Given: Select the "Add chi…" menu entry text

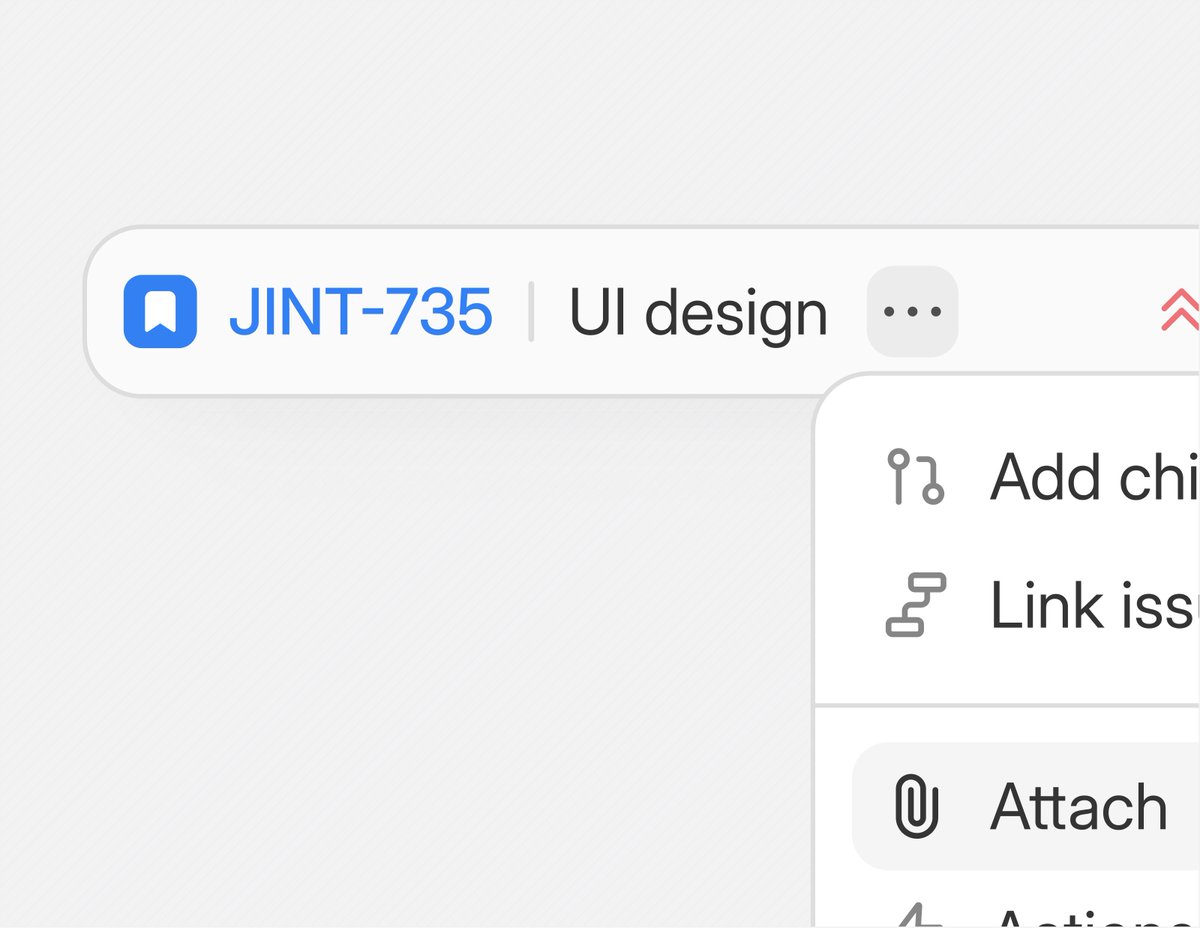Looking at the screenshot, I should 1094,477.
